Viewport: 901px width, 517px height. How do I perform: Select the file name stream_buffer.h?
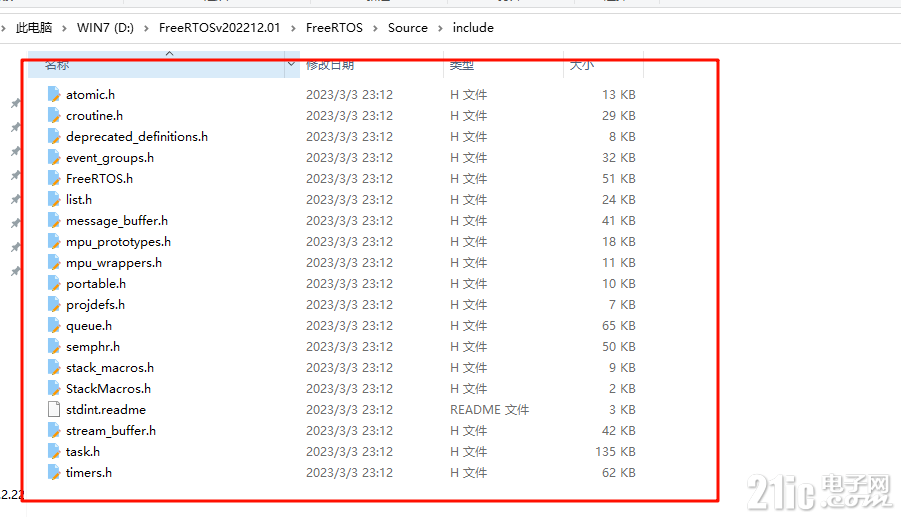click(x=111, y=430)
